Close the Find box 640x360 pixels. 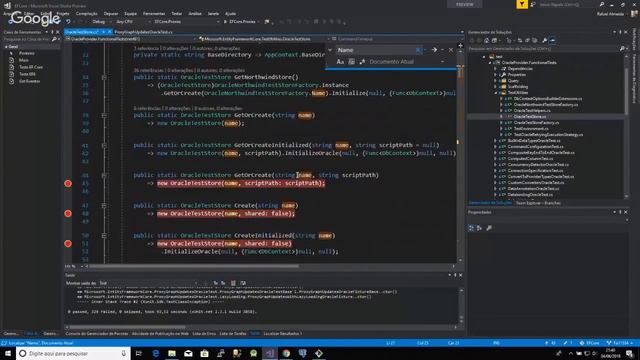coord(451,50)
